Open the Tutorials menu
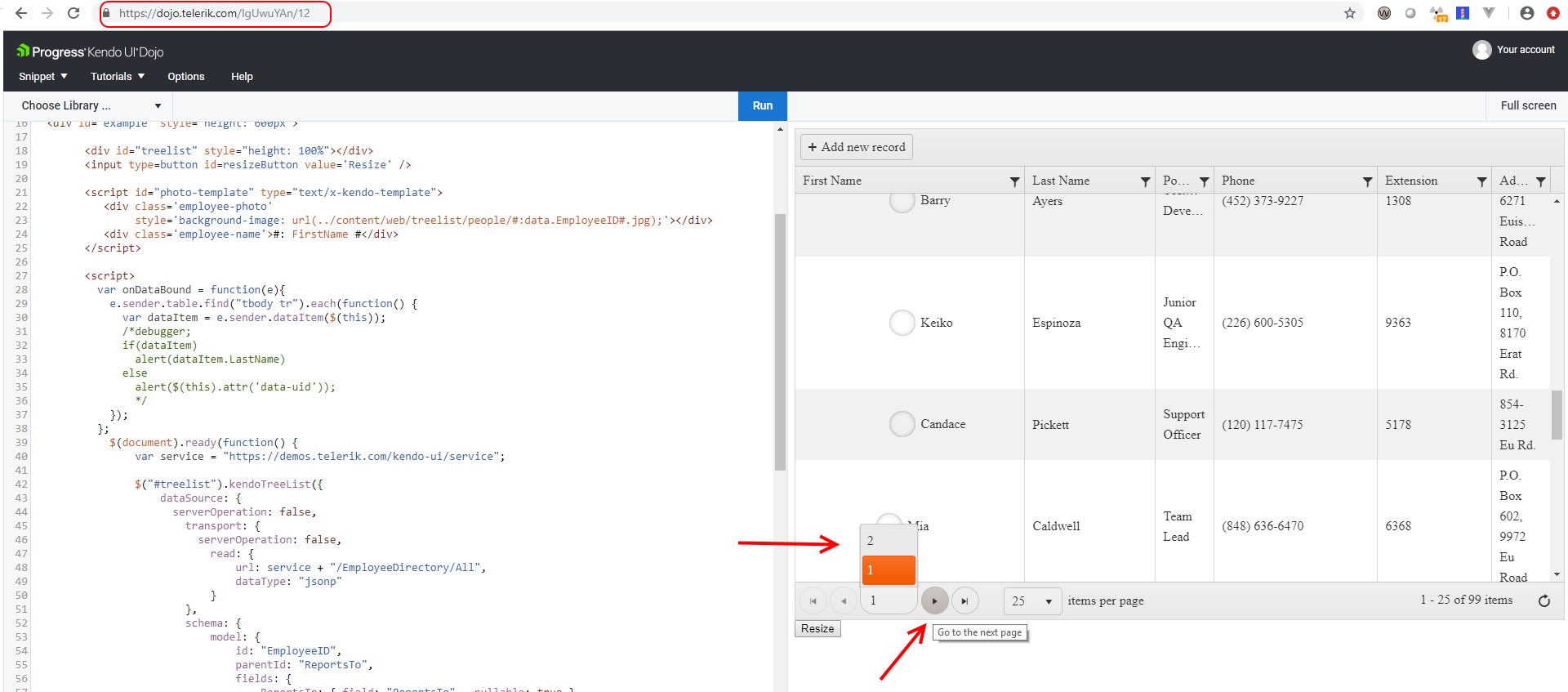 coord(118,77)
